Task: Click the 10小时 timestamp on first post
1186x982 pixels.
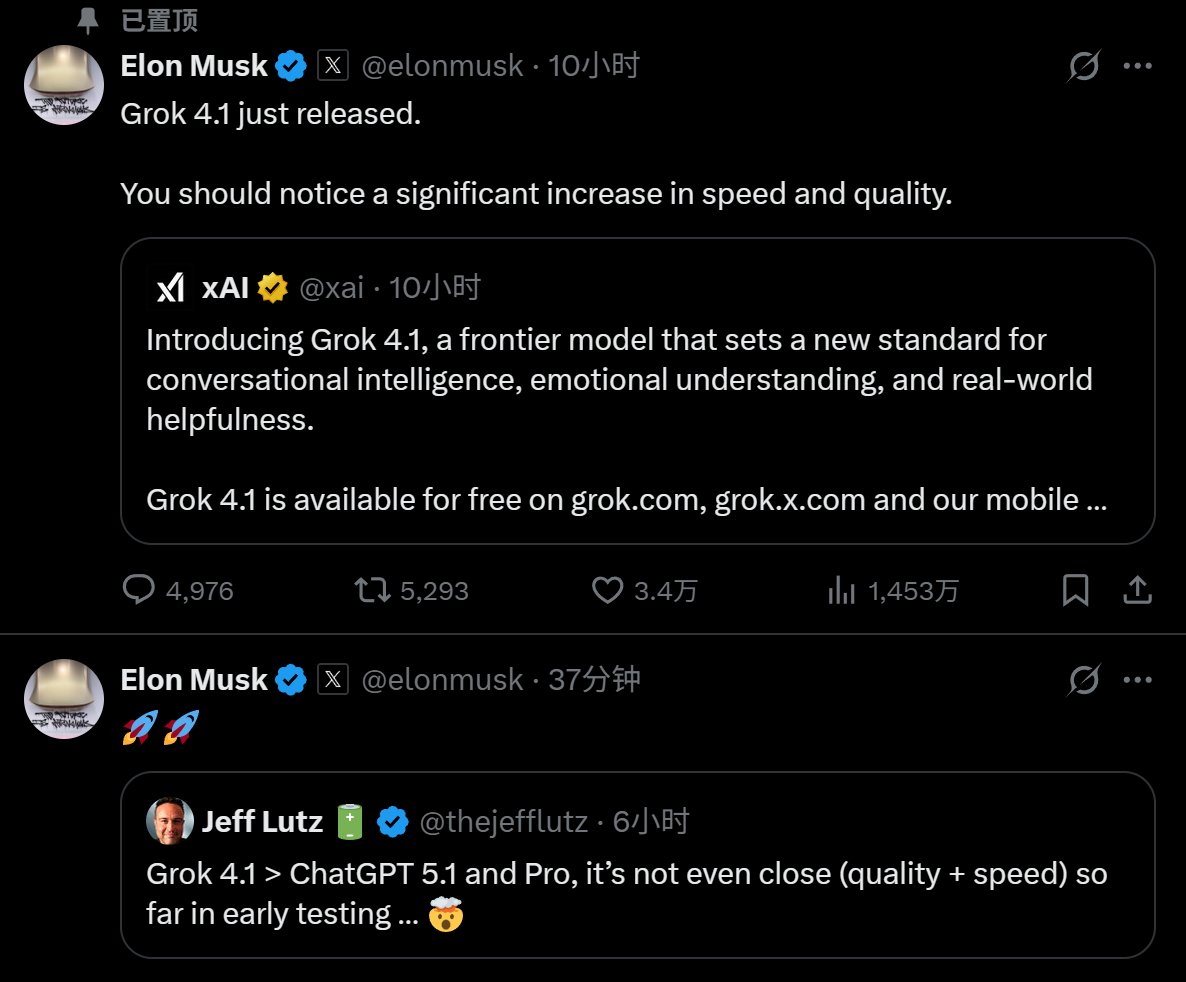Action: tap(594, 66)
